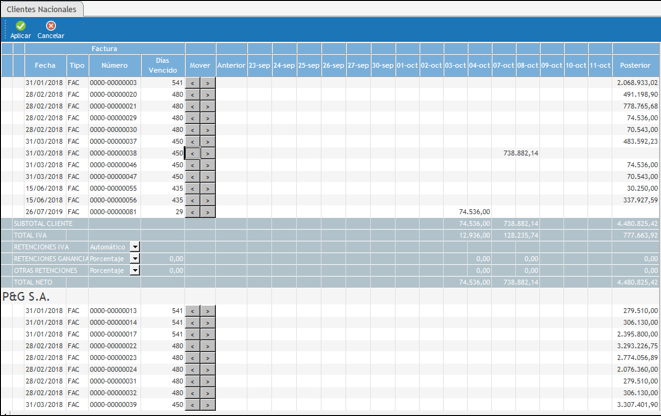Move invoice 0000-00000003 left with arrow
661x416 pixels.
point(193,82)
